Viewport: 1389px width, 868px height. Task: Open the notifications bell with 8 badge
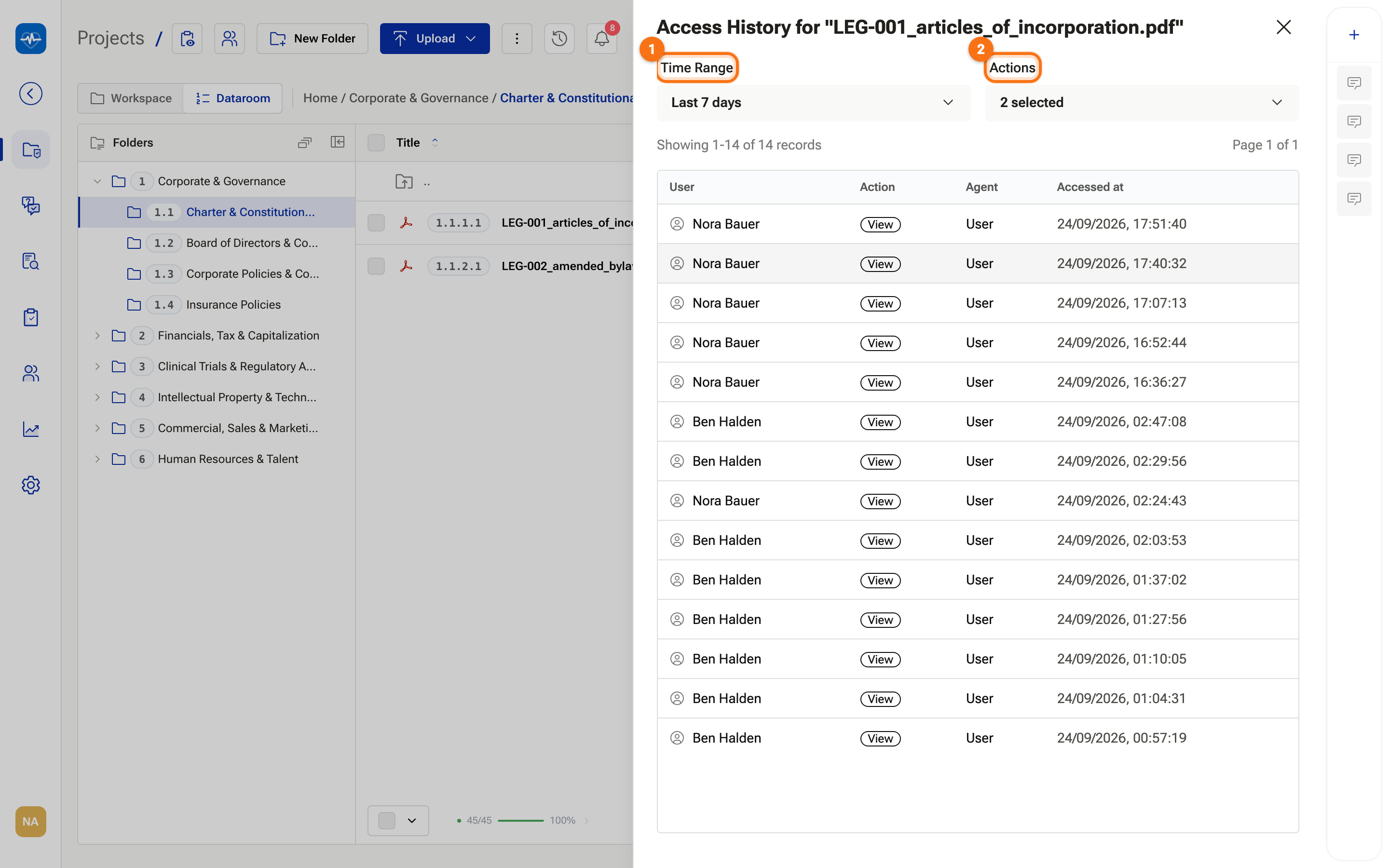[x=601, y=39]
